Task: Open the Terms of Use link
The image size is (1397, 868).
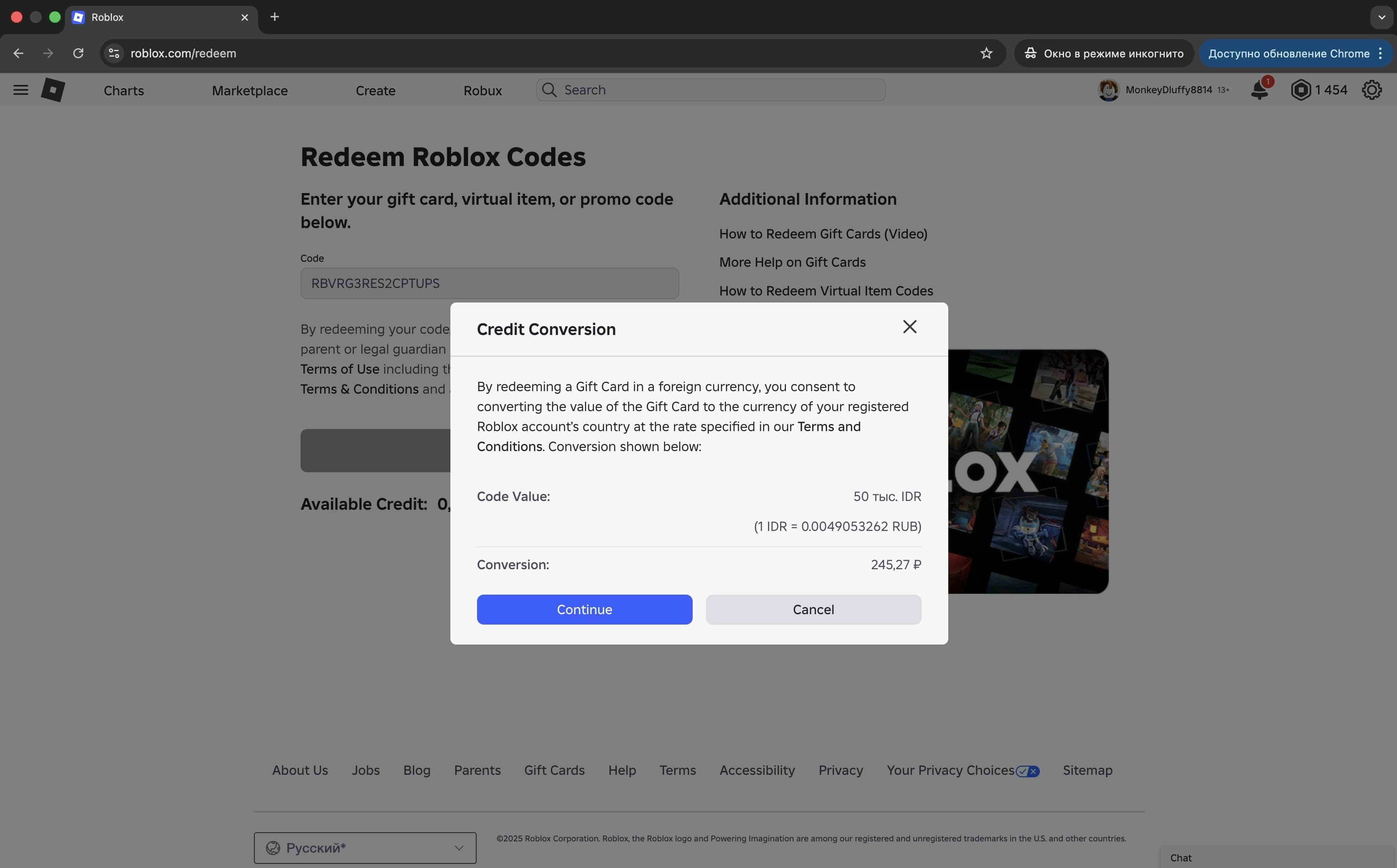Action: tap(340, 369)
